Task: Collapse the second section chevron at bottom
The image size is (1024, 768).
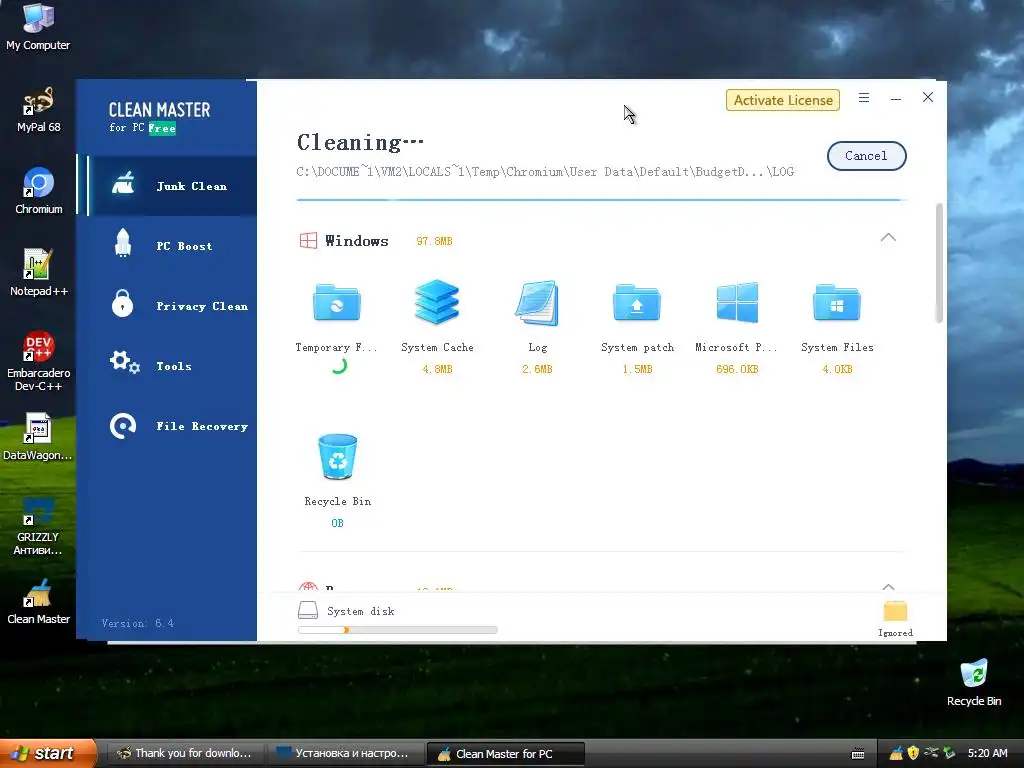Action: tap(888, 586)
